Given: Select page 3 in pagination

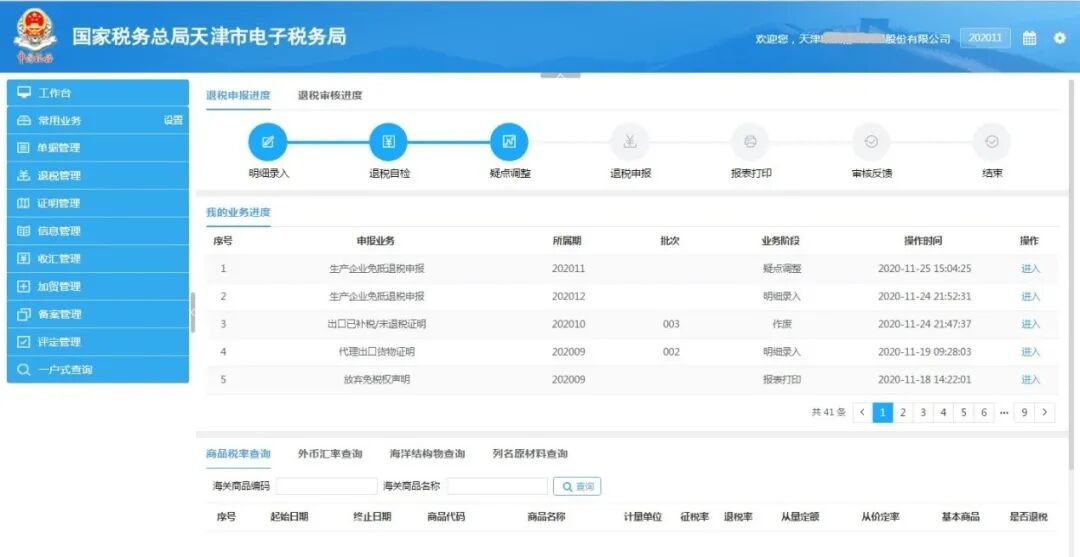Looking at the screenshot, I should 923,412.
